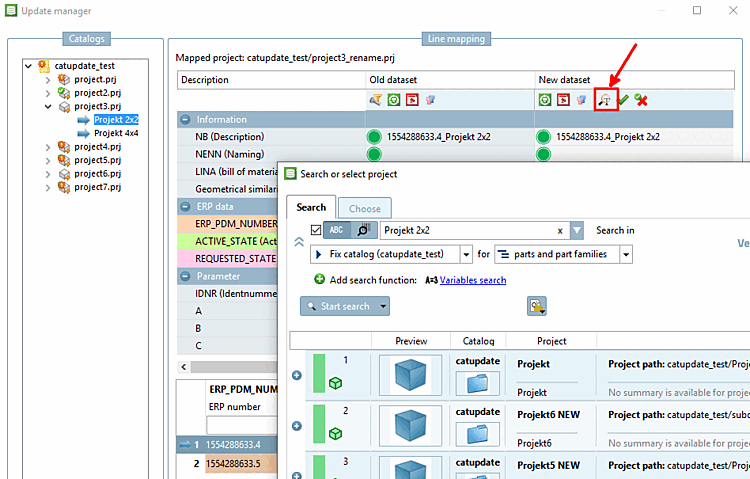Click green target icon under New dataset
750x479 pixels.
tap(545, 100)
